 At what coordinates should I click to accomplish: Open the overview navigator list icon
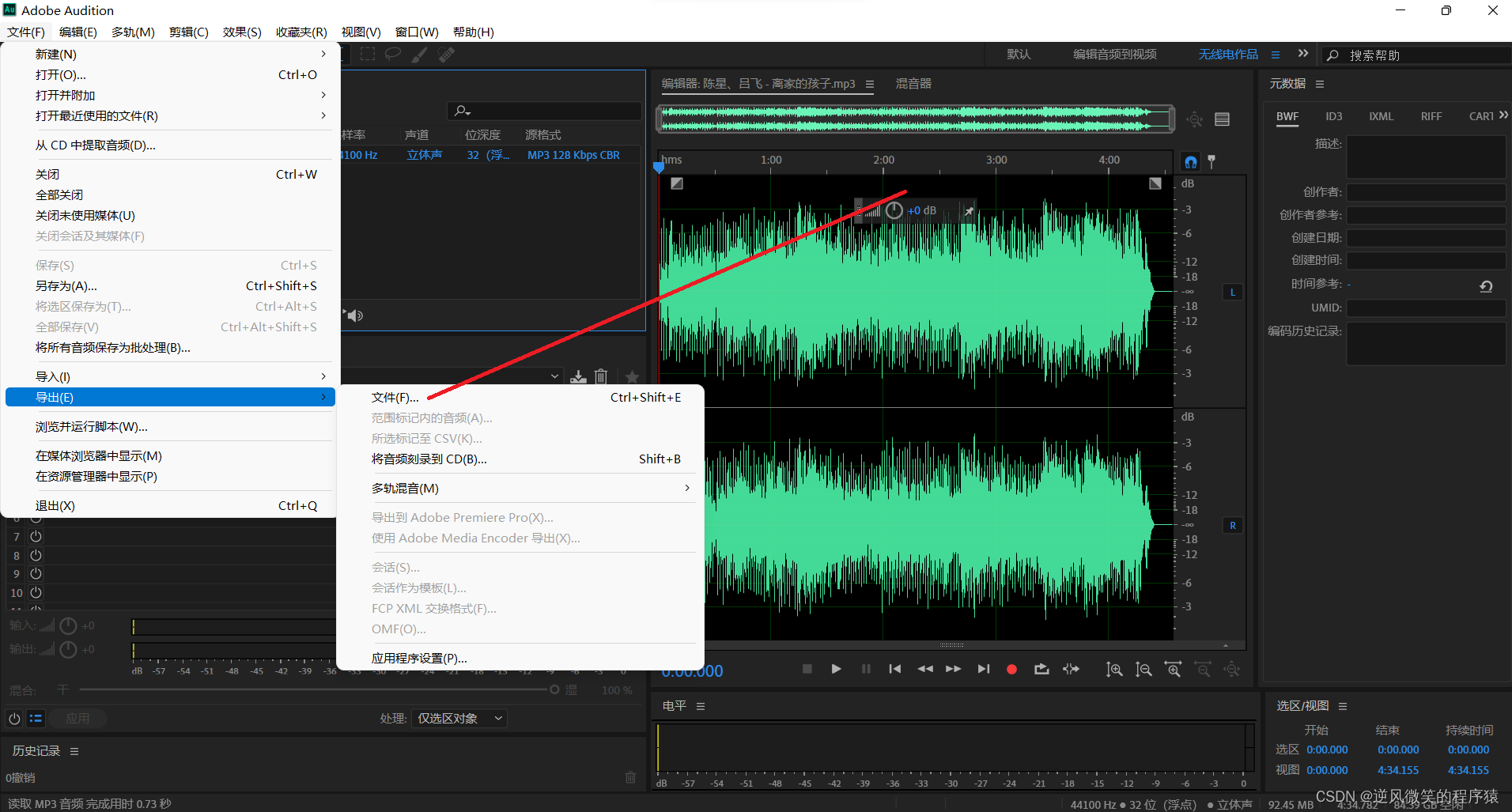(x=1222, y=119)
